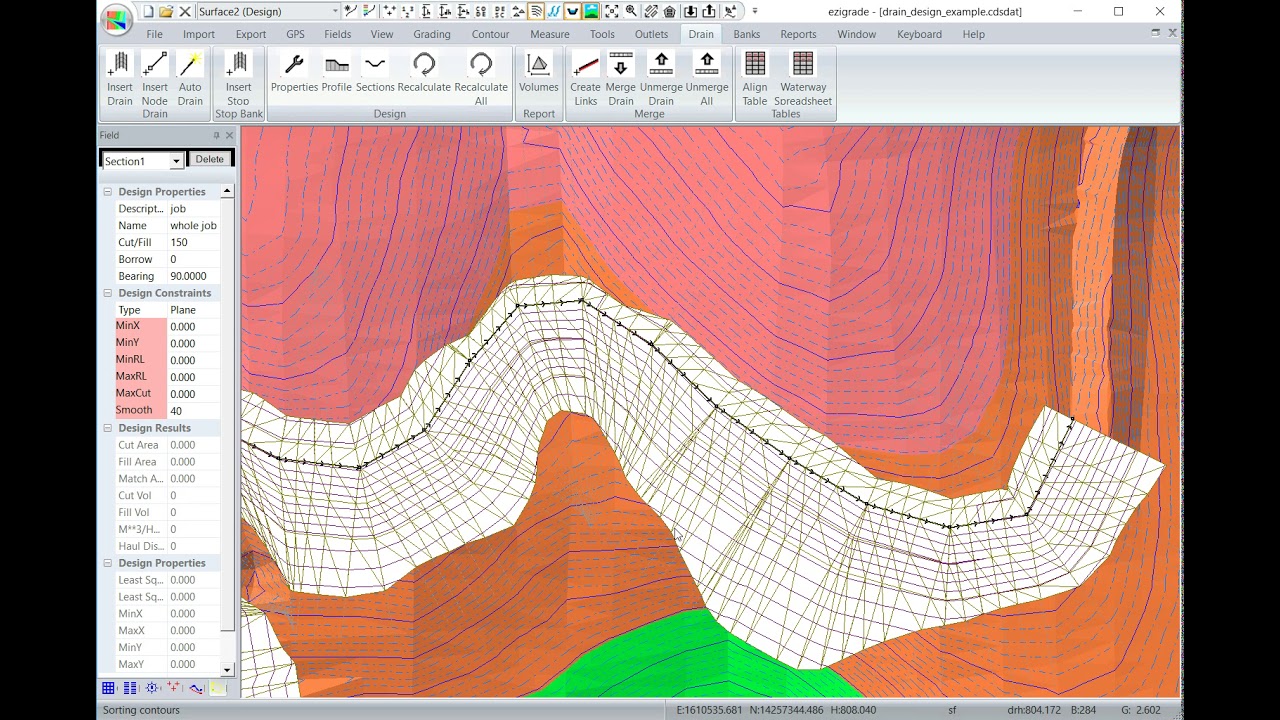Click the download arrow icon in top toolbar
Viewport: 1280px width, 720px height.
point(690,11)
